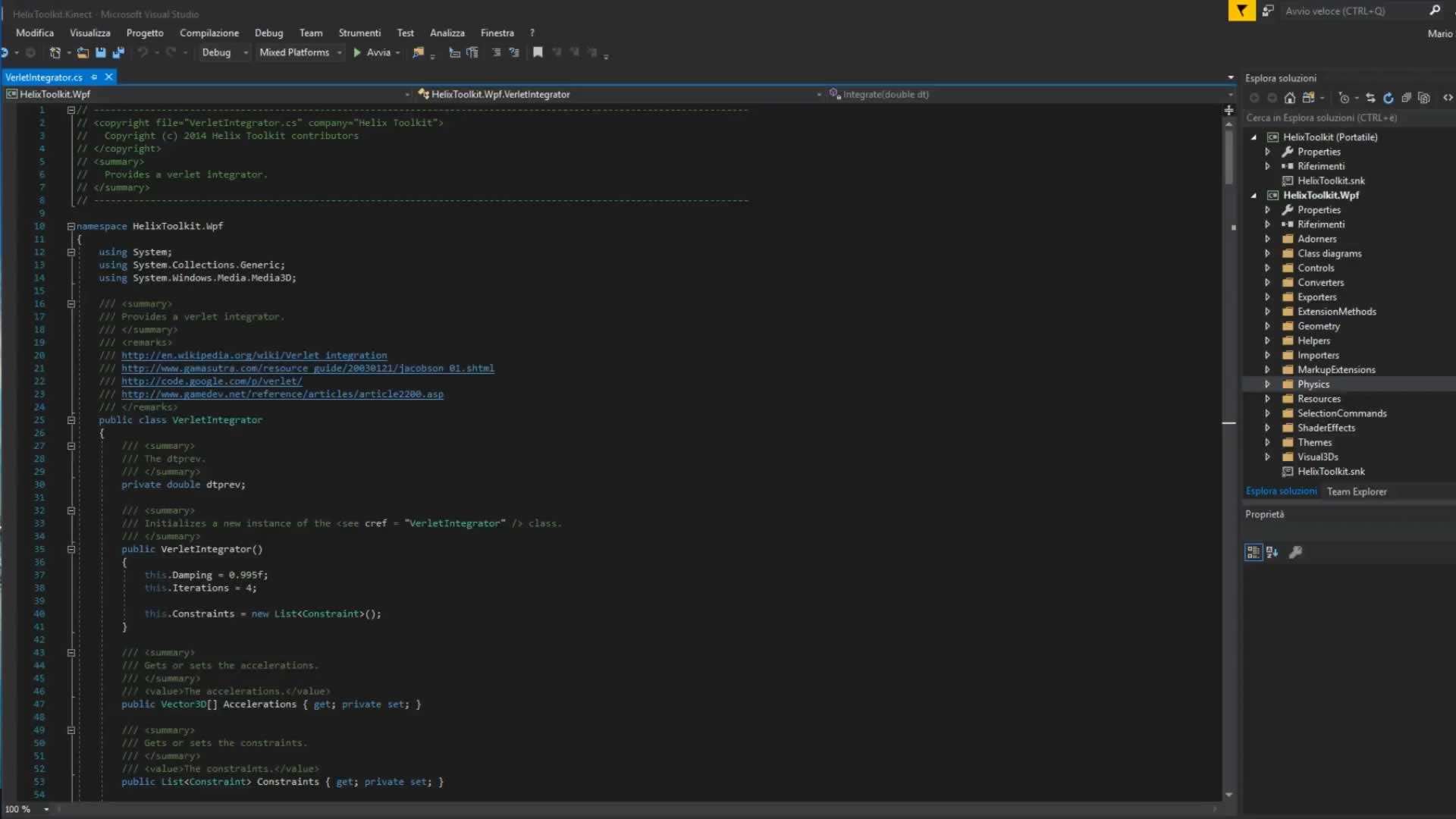Viewport: 1456px width, 819px height.
Task: Select HelixToolkit.snk under HelixToolkit.Wpf
Action: 1330,471
